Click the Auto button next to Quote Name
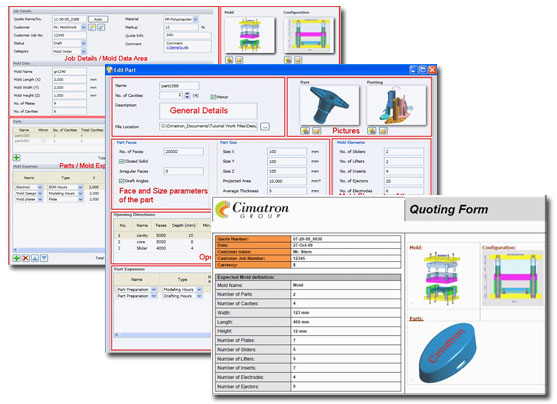 click(98, 19)
